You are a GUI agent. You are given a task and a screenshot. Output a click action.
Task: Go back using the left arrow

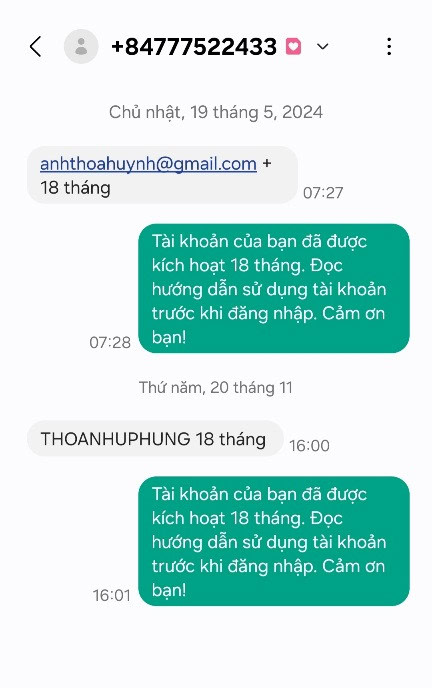tap(36, 47)
